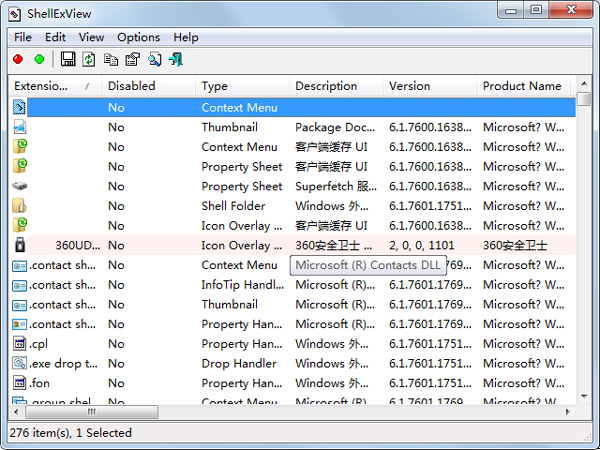
Task: Click the Refresh toolbar icon
Action: click(x=89, y=59)
